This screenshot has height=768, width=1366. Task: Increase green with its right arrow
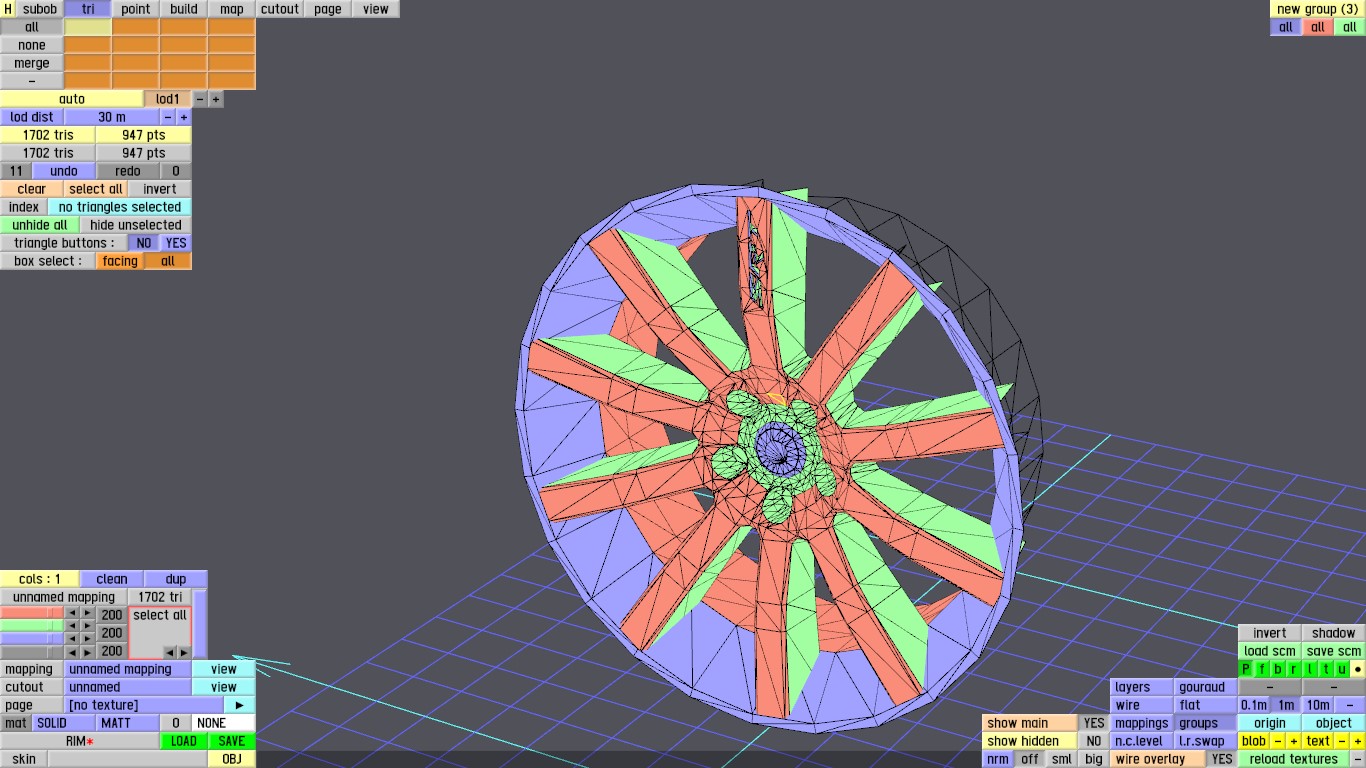[x=88, y=627]
